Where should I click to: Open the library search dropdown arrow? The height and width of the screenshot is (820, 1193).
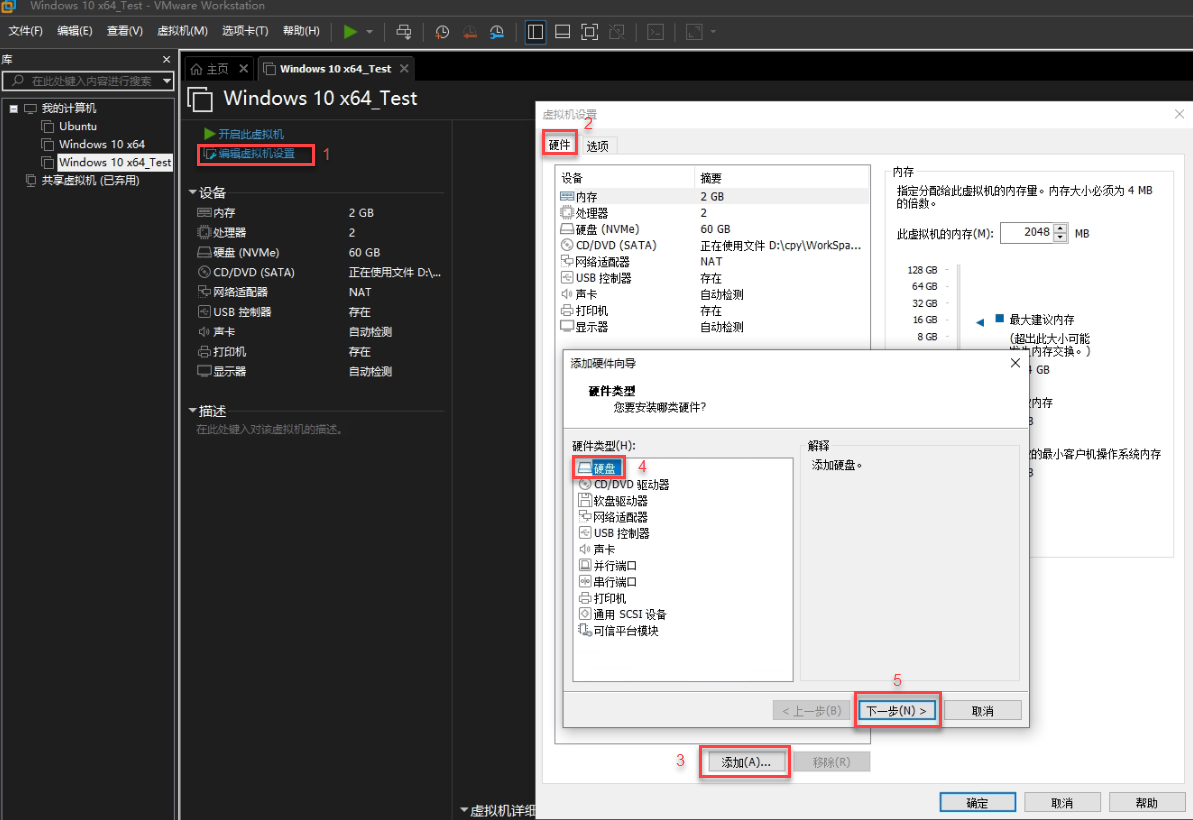coord(167,81)
